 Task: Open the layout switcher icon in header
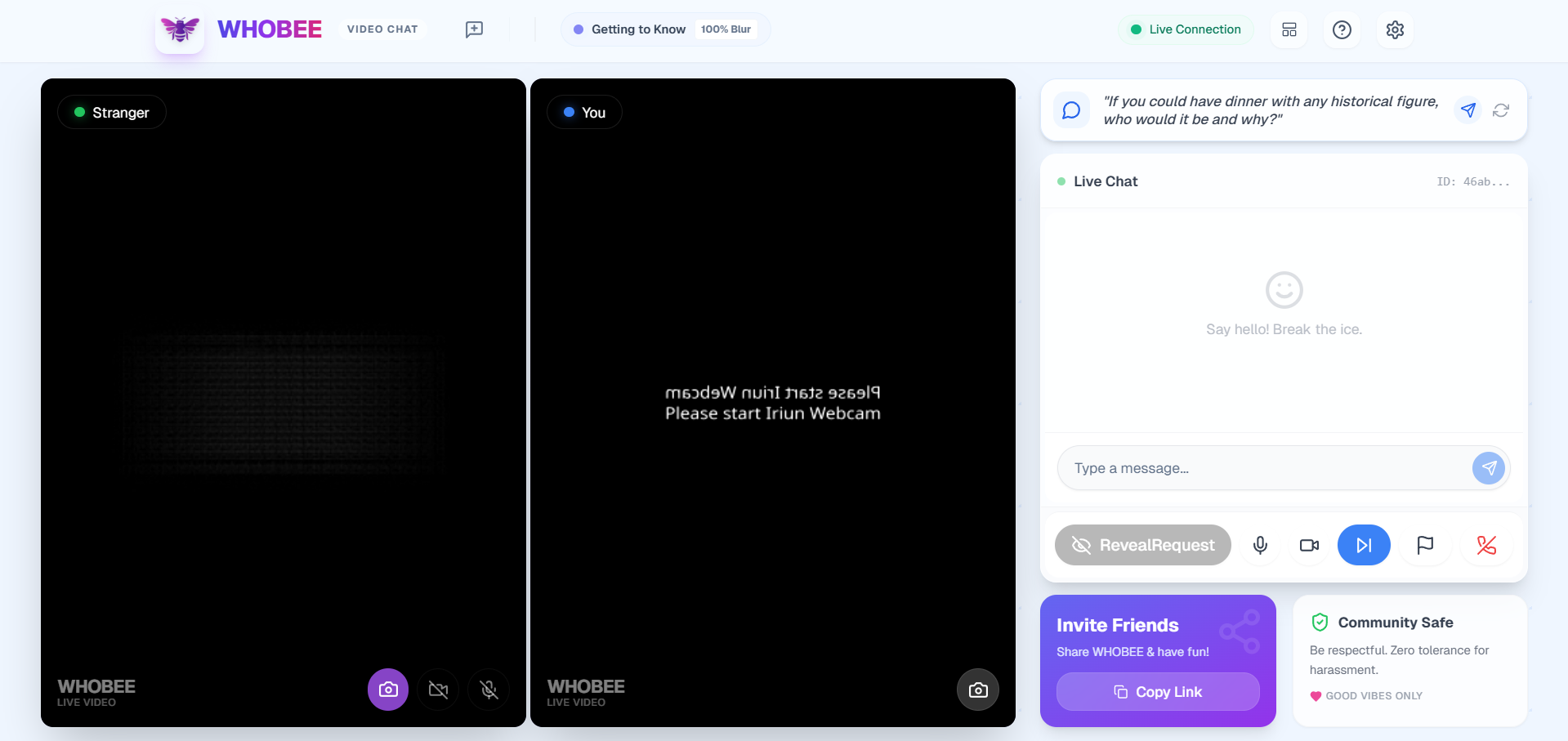click(x=1289, y=29)
